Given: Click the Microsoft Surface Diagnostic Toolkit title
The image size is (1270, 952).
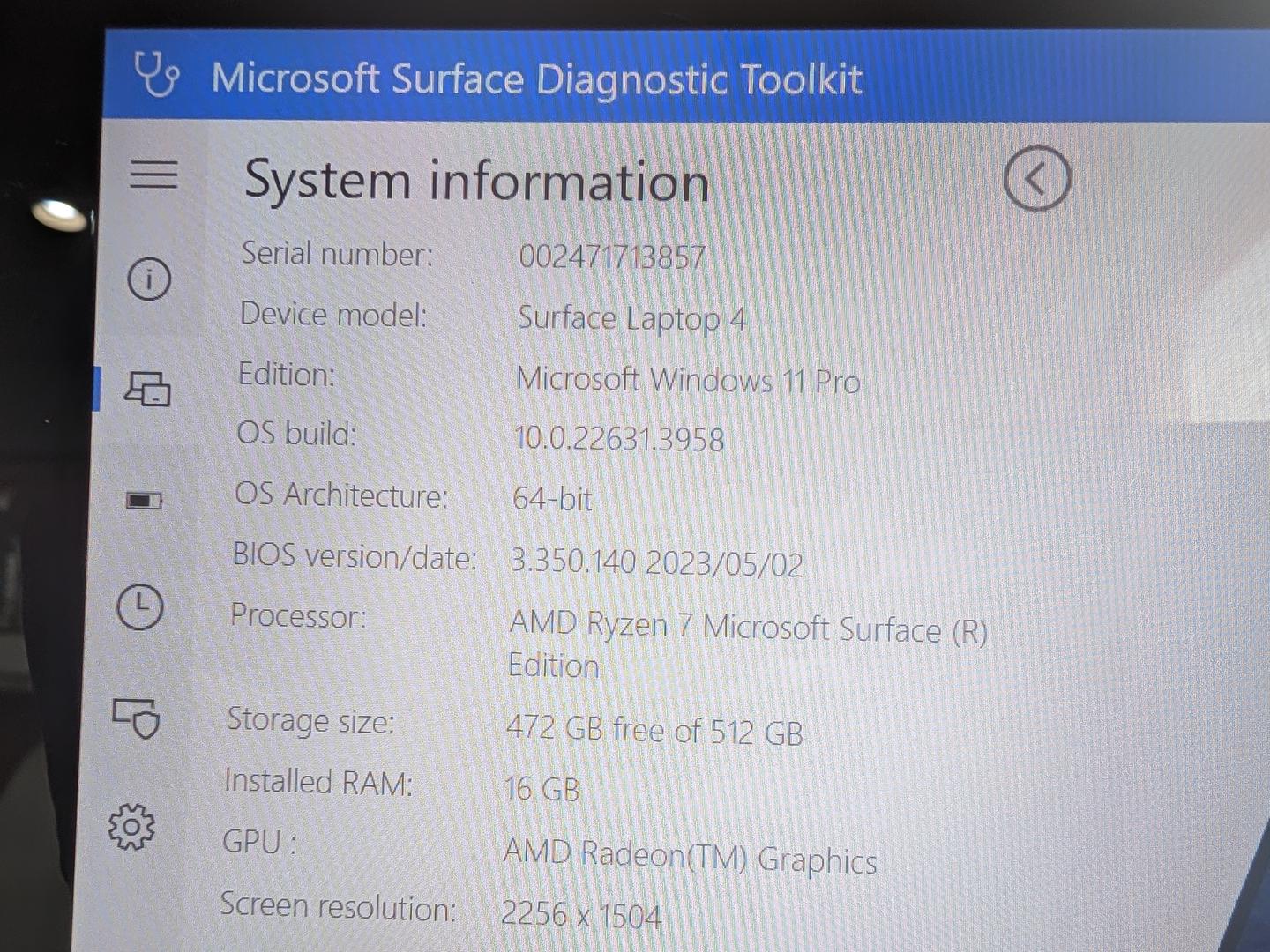Looking at the screenshot, I should pos(537,78).
